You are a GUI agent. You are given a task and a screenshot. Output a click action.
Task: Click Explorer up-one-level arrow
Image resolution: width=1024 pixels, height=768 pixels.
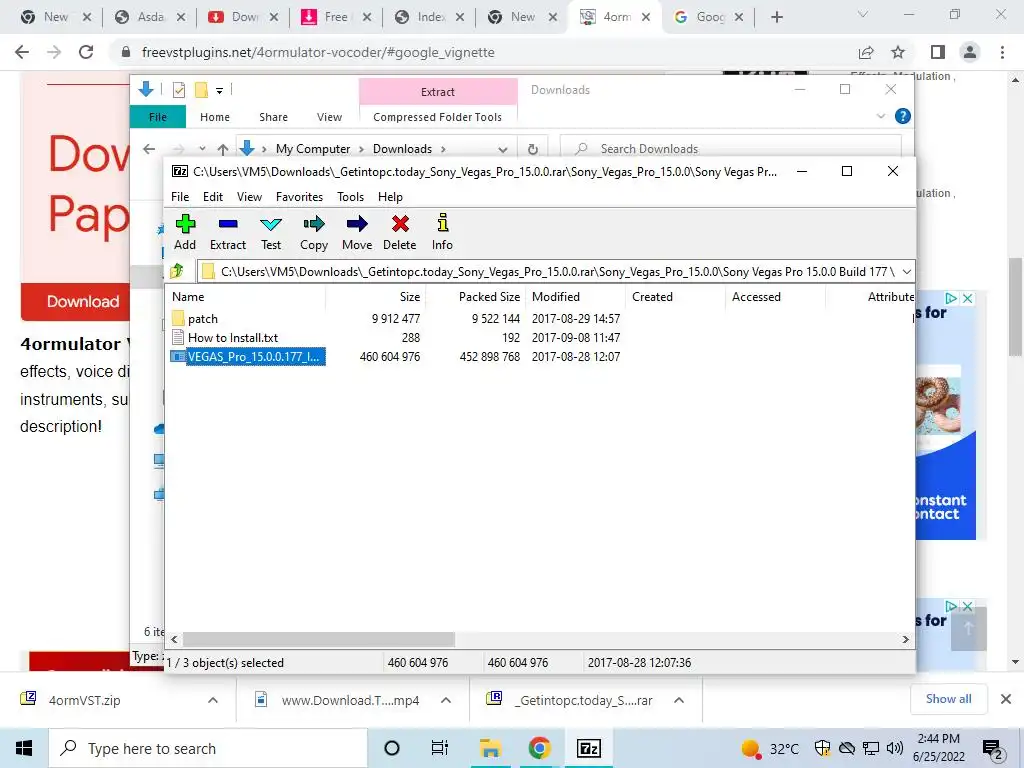coord(223,149)
